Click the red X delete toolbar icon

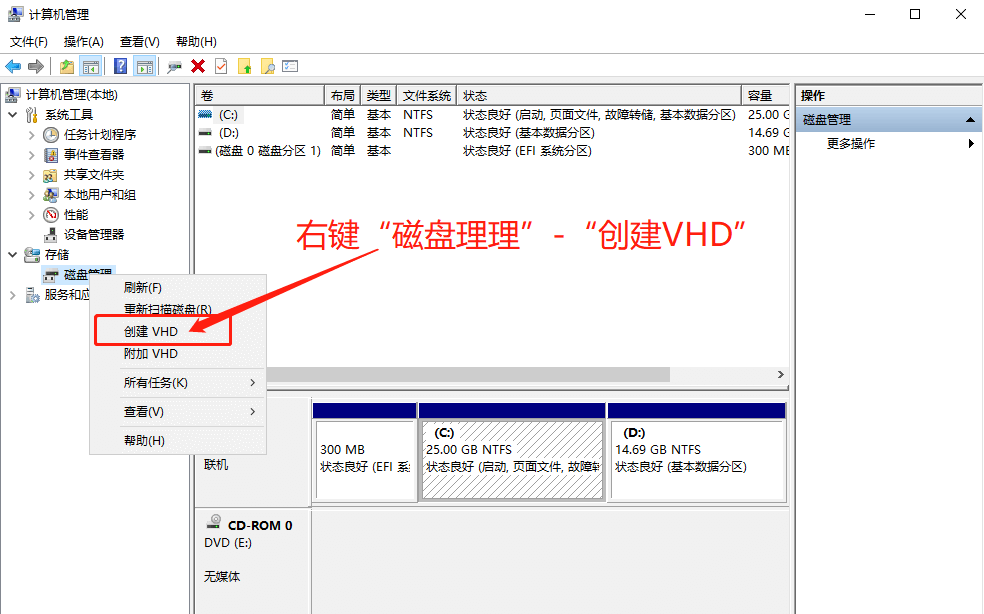[x=198, y=66]
